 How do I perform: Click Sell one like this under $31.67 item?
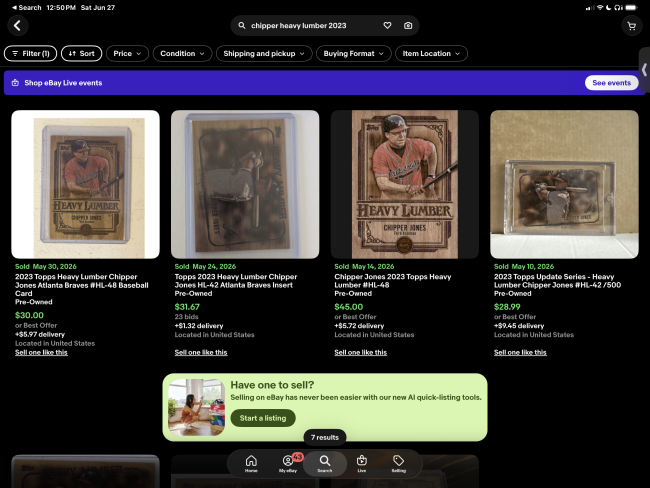click(201, 352)
